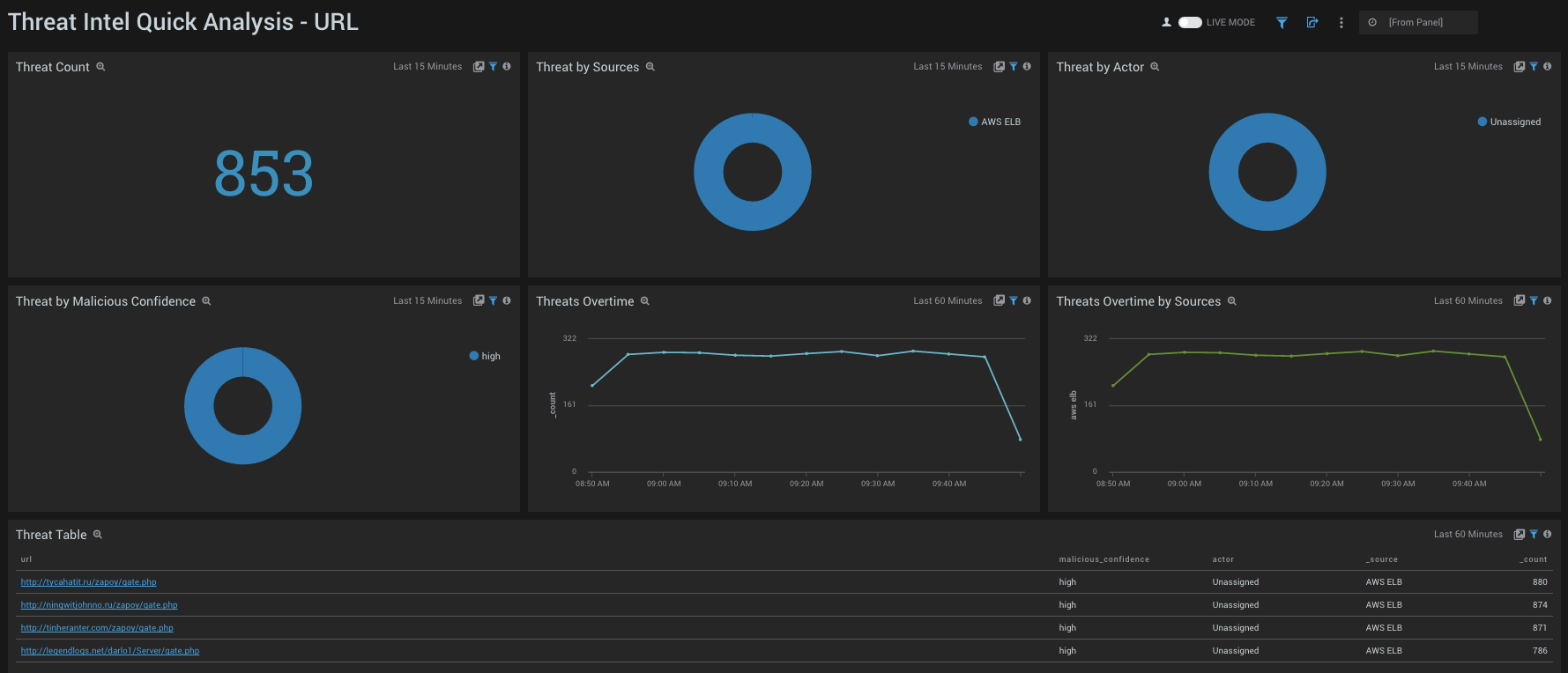
Task: Open the [From Panel] time range picker
Action: coord(1417,23)
